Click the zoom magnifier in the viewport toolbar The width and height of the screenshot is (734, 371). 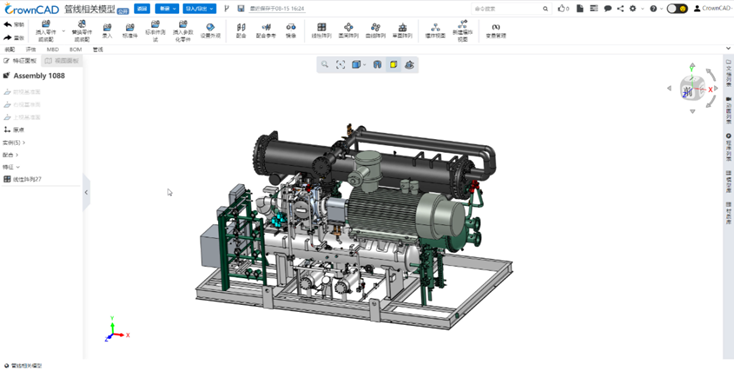pos(324,65)
